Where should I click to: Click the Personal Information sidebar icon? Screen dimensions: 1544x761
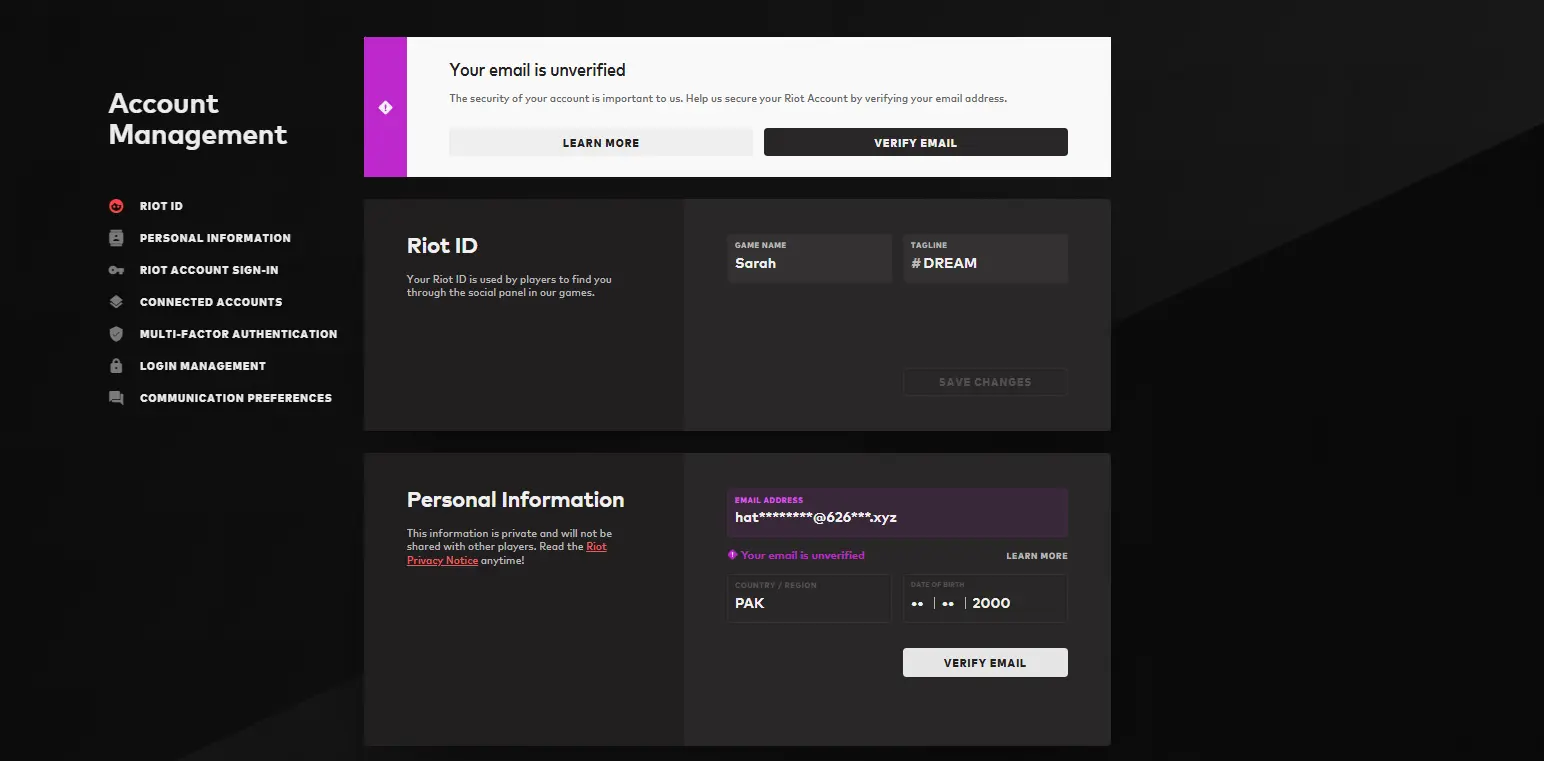pos(116,238)
